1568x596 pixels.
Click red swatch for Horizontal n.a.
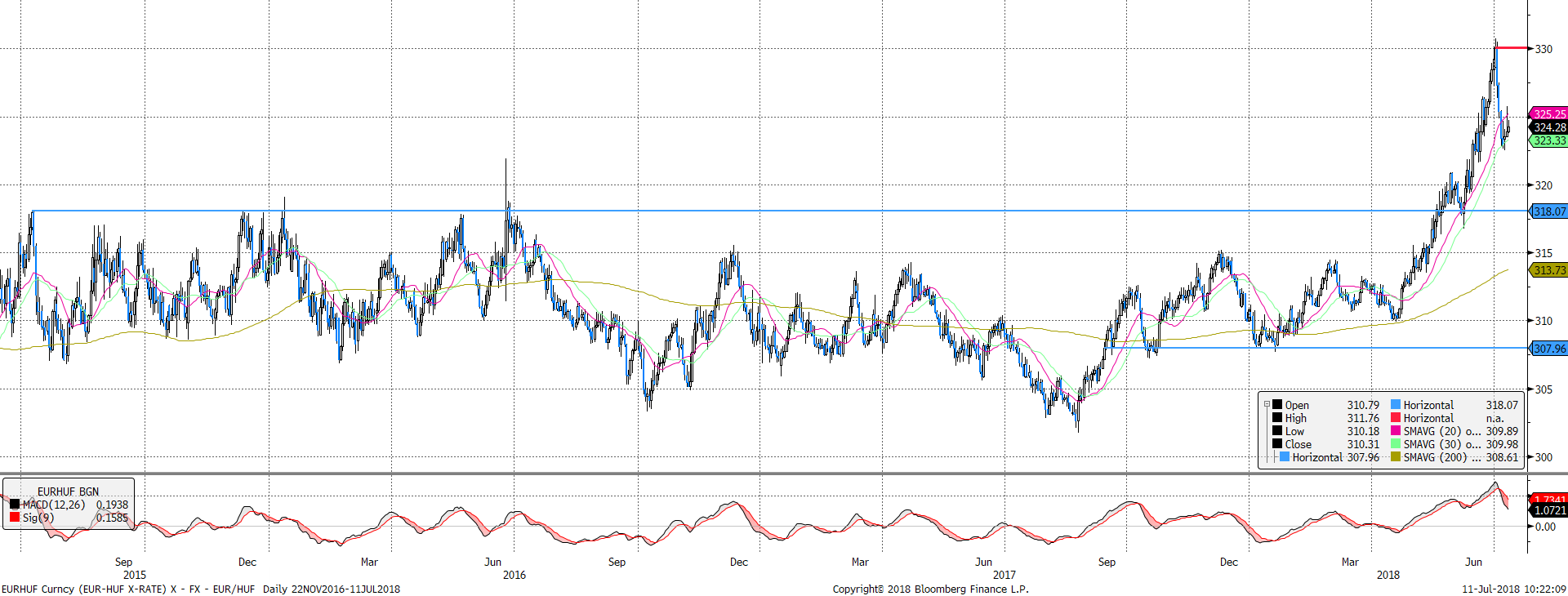[1396, 417]
